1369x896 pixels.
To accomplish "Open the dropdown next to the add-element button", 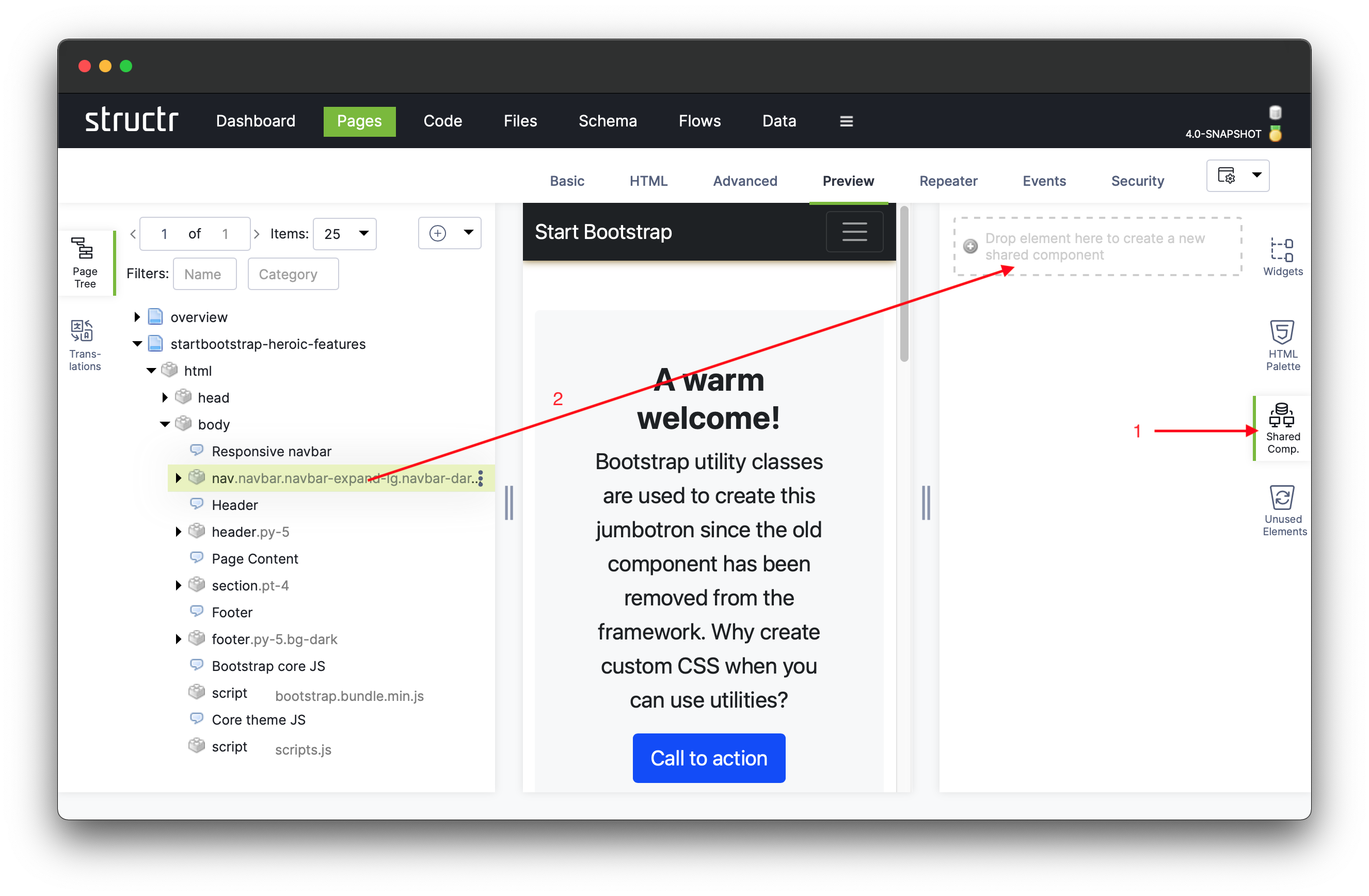I will tap(467, 233).
